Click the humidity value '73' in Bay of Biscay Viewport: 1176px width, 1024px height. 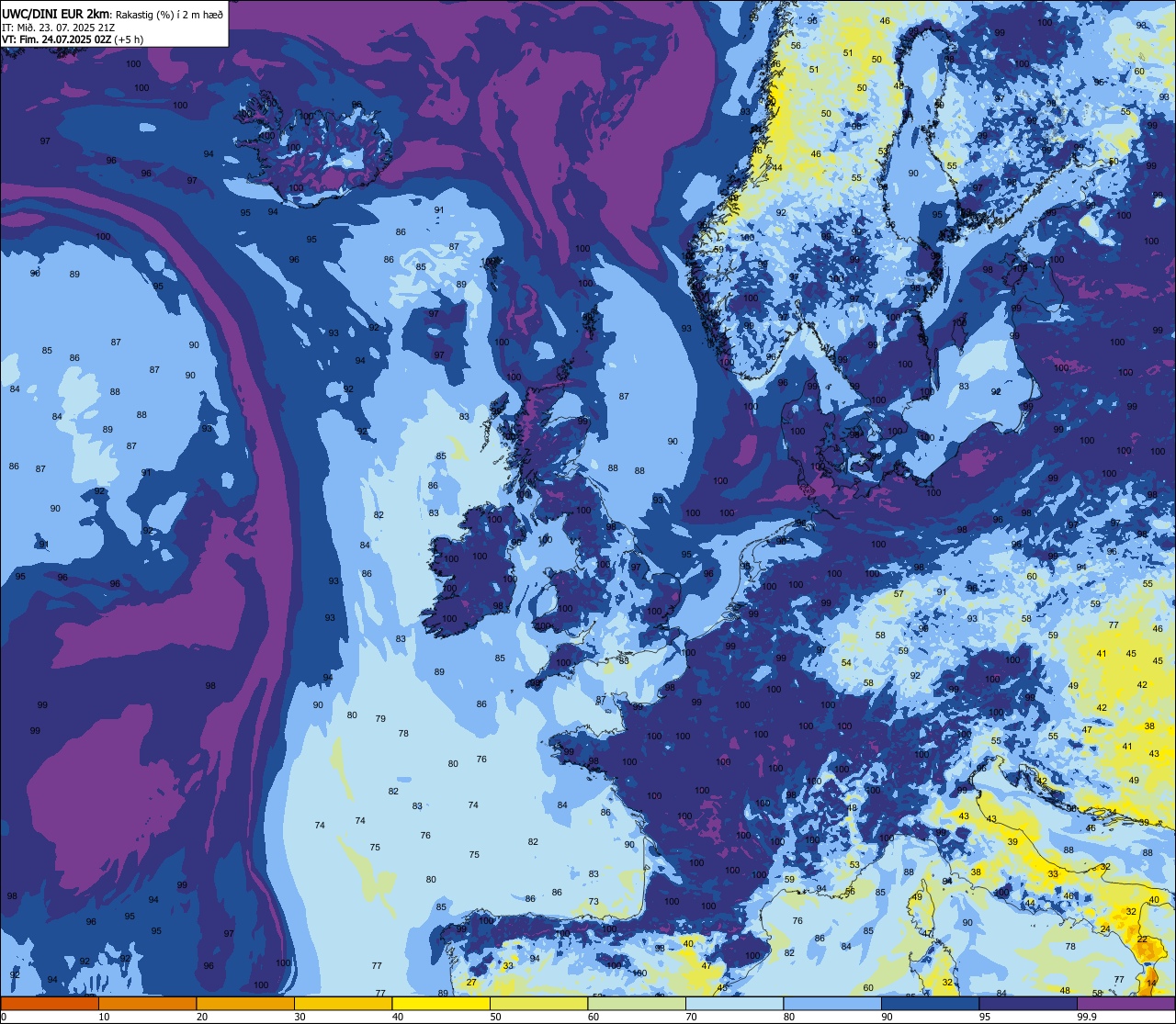pyautogui.click(x=594, y=902)
